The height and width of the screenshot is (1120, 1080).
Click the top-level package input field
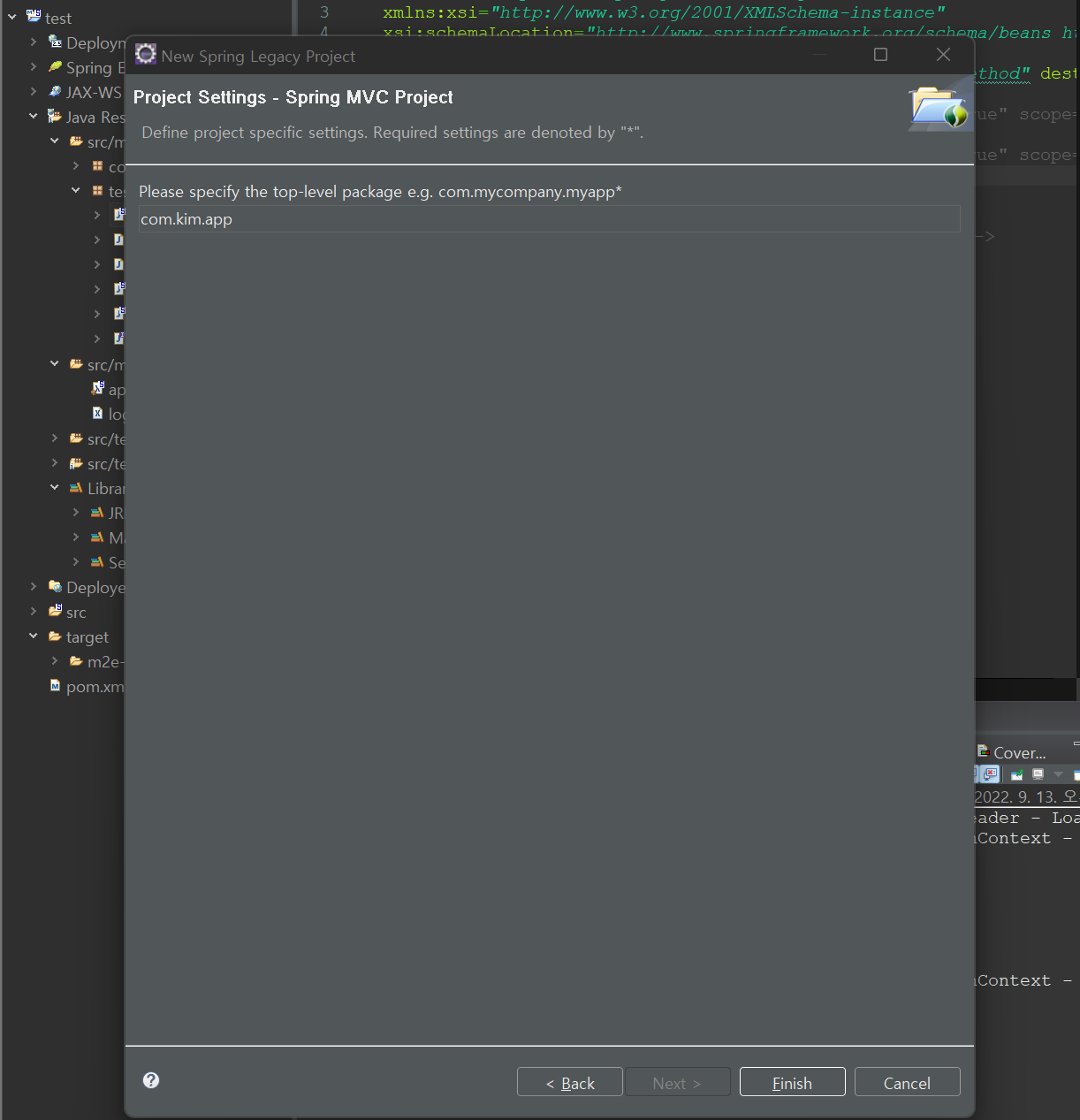(549, 219)
